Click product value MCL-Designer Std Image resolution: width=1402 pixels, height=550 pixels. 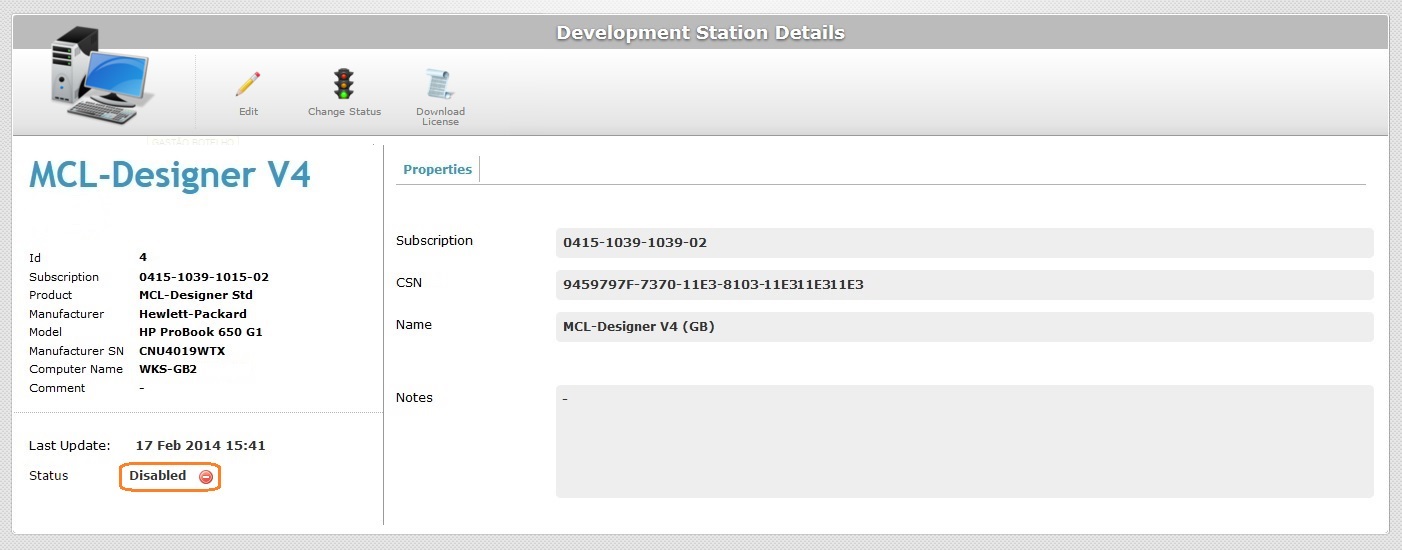click(x=196, y=295)
